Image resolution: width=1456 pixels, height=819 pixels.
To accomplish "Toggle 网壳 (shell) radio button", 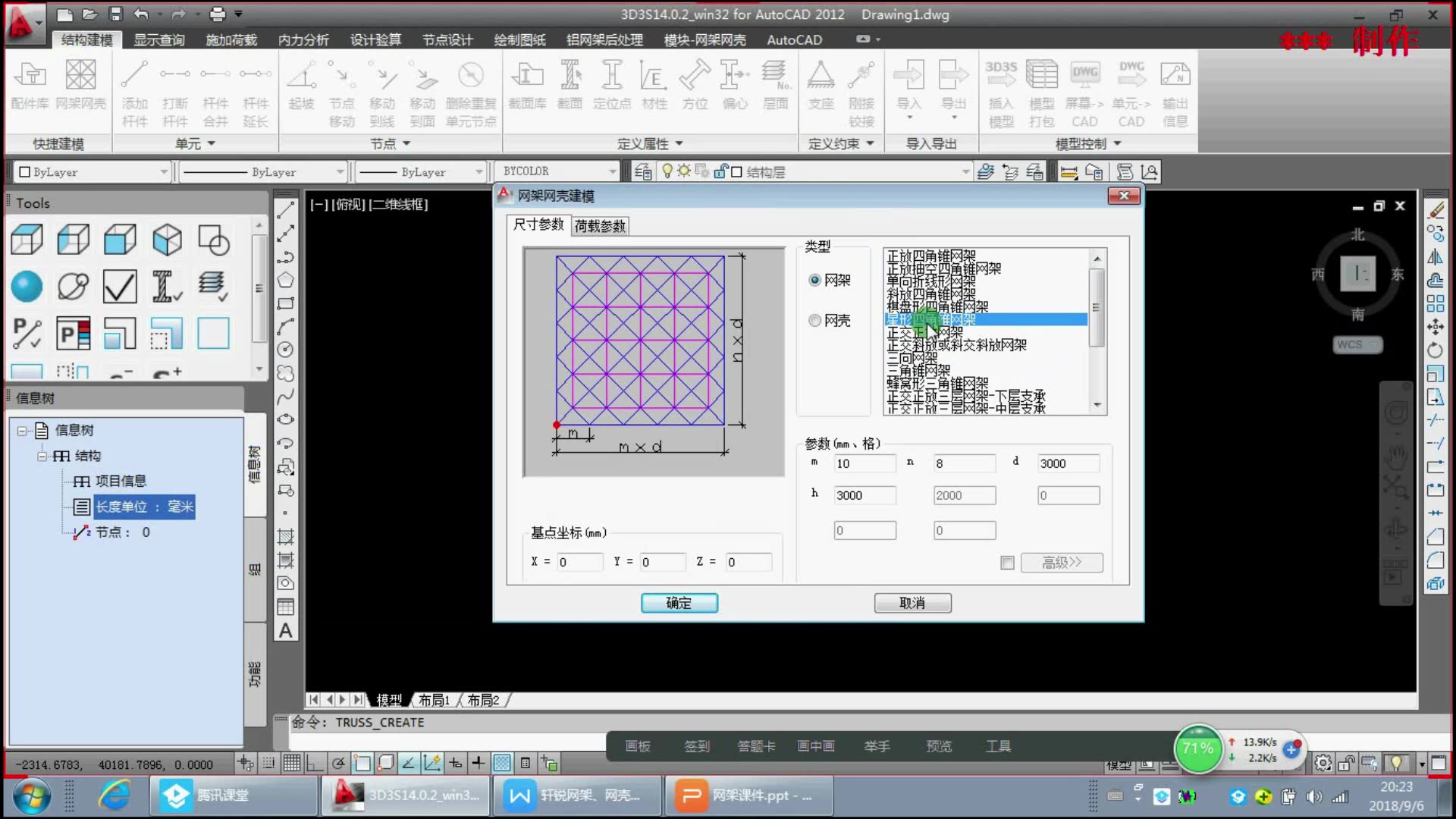I will tap(814, 320).
